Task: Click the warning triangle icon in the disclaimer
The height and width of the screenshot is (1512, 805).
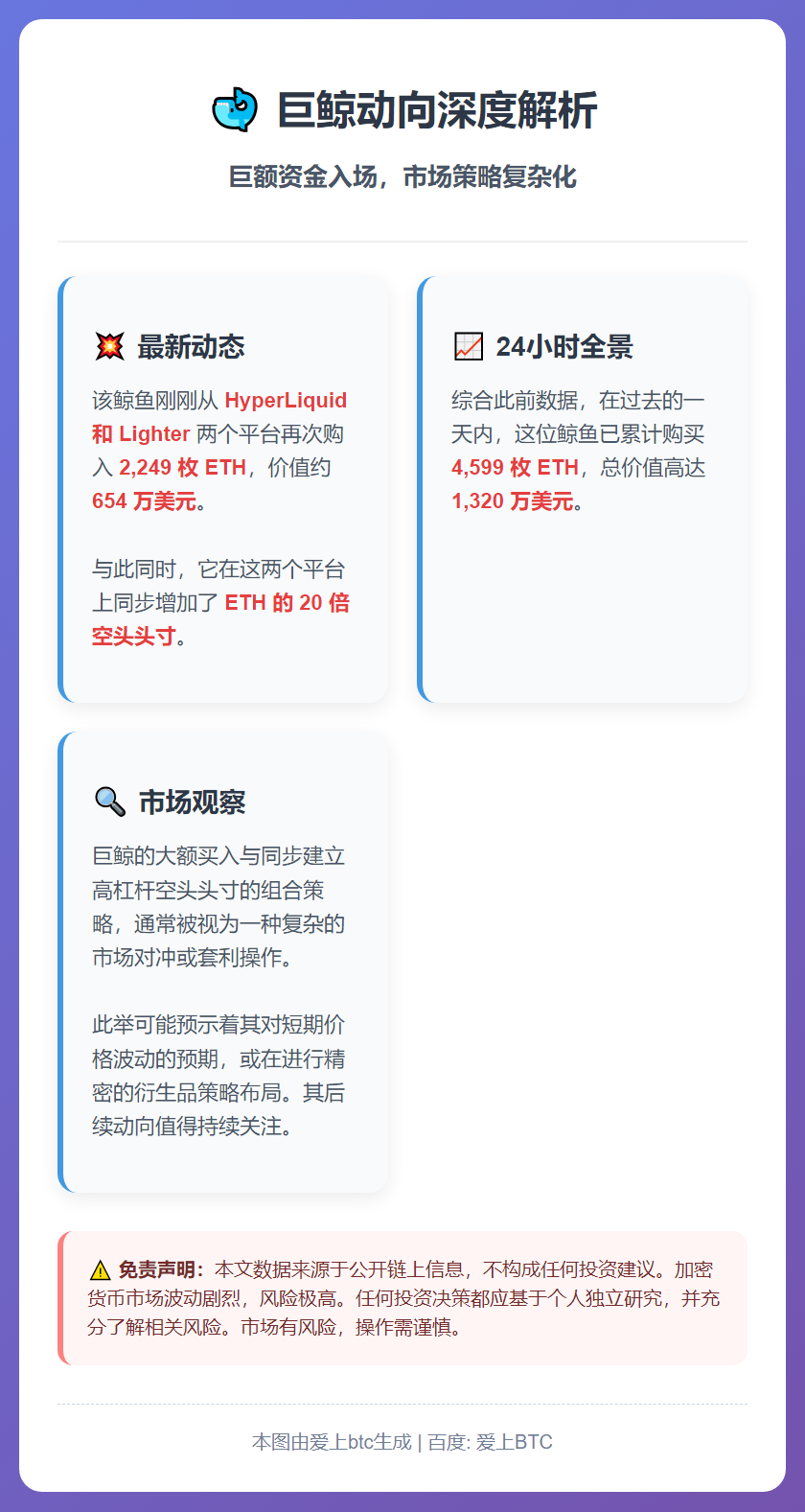Action: pyautogui.click(x=100, y=1270)
